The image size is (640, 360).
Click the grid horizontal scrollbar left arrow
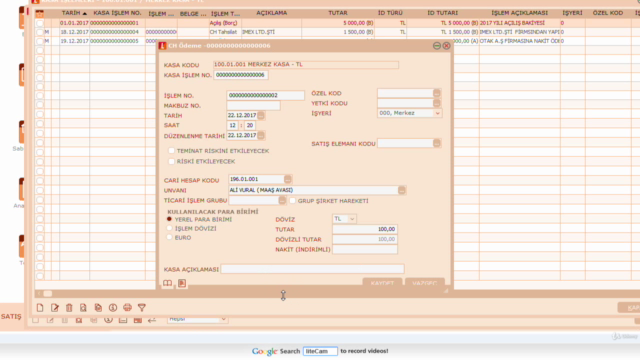(x=39, y=293)
